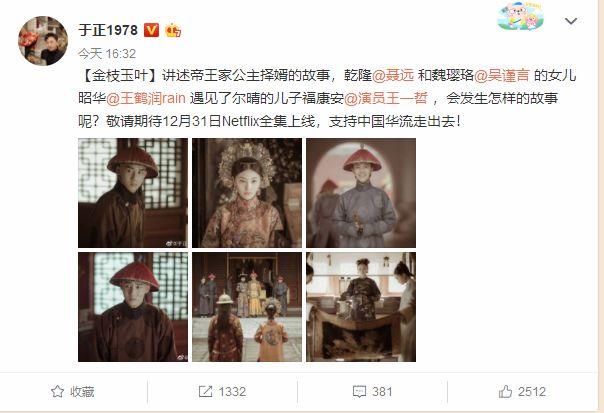Screen dimensions: 604x413
Task: View the courtyard group scene photo
Action: click(x=247, y=307)
